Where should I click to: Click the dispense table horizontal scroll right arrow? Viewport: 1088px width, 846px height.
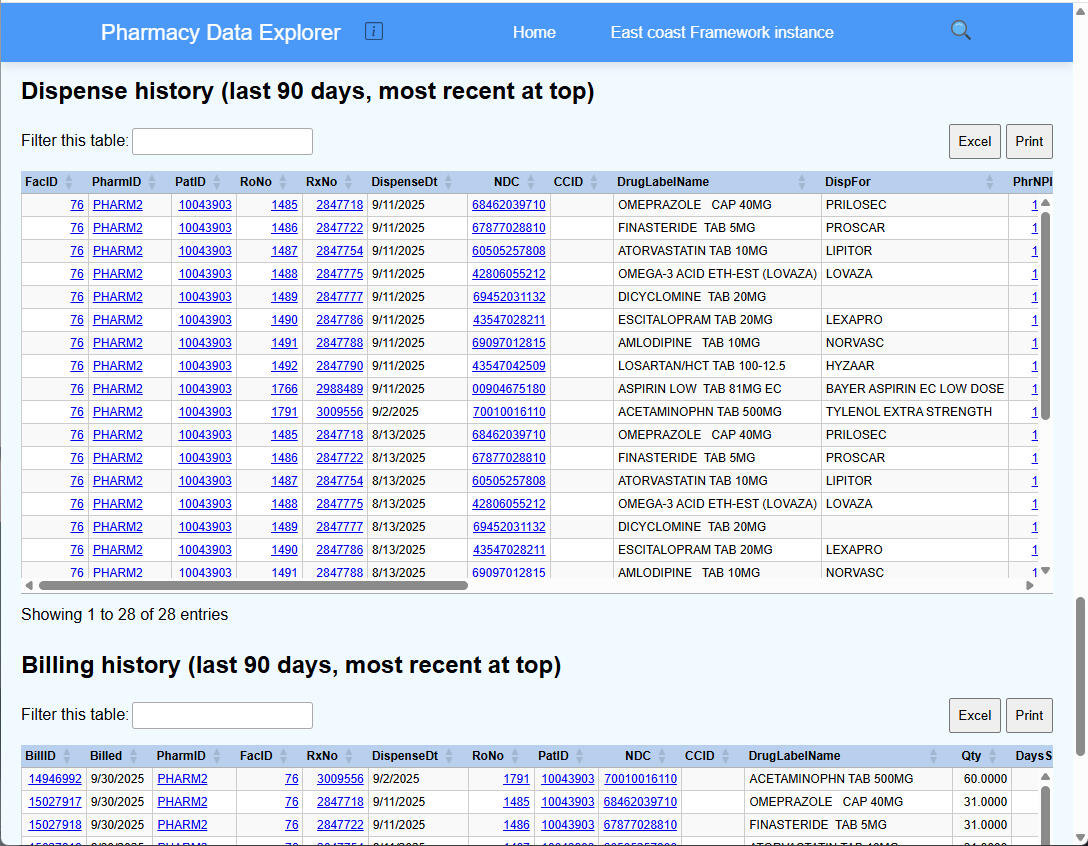[x=1030, y=585]
